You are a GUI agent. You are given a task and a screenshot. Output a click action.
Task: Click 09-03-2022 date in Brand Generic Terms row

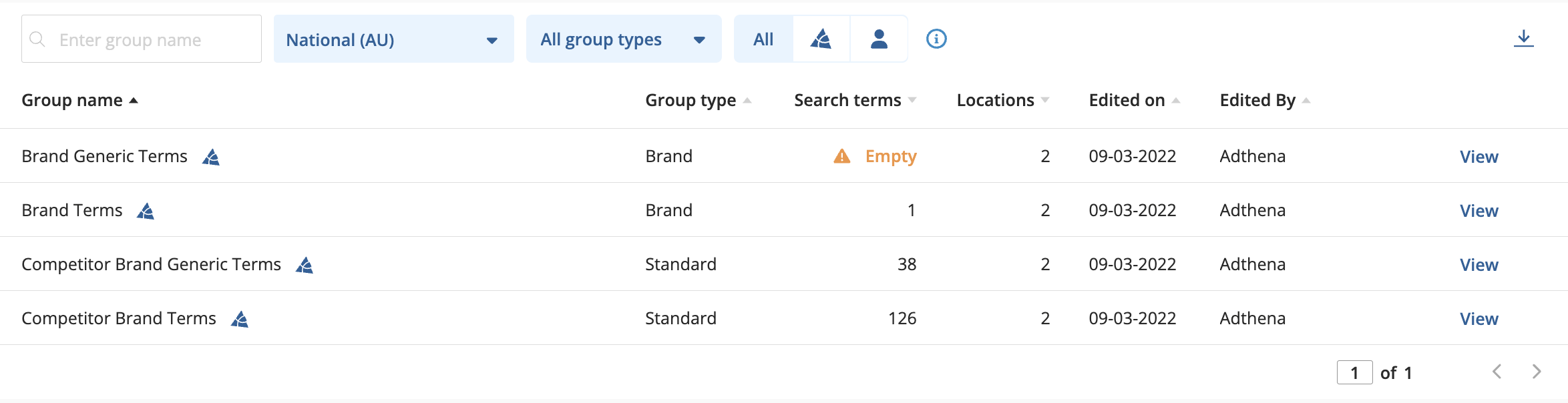(x=1133, y=156)
